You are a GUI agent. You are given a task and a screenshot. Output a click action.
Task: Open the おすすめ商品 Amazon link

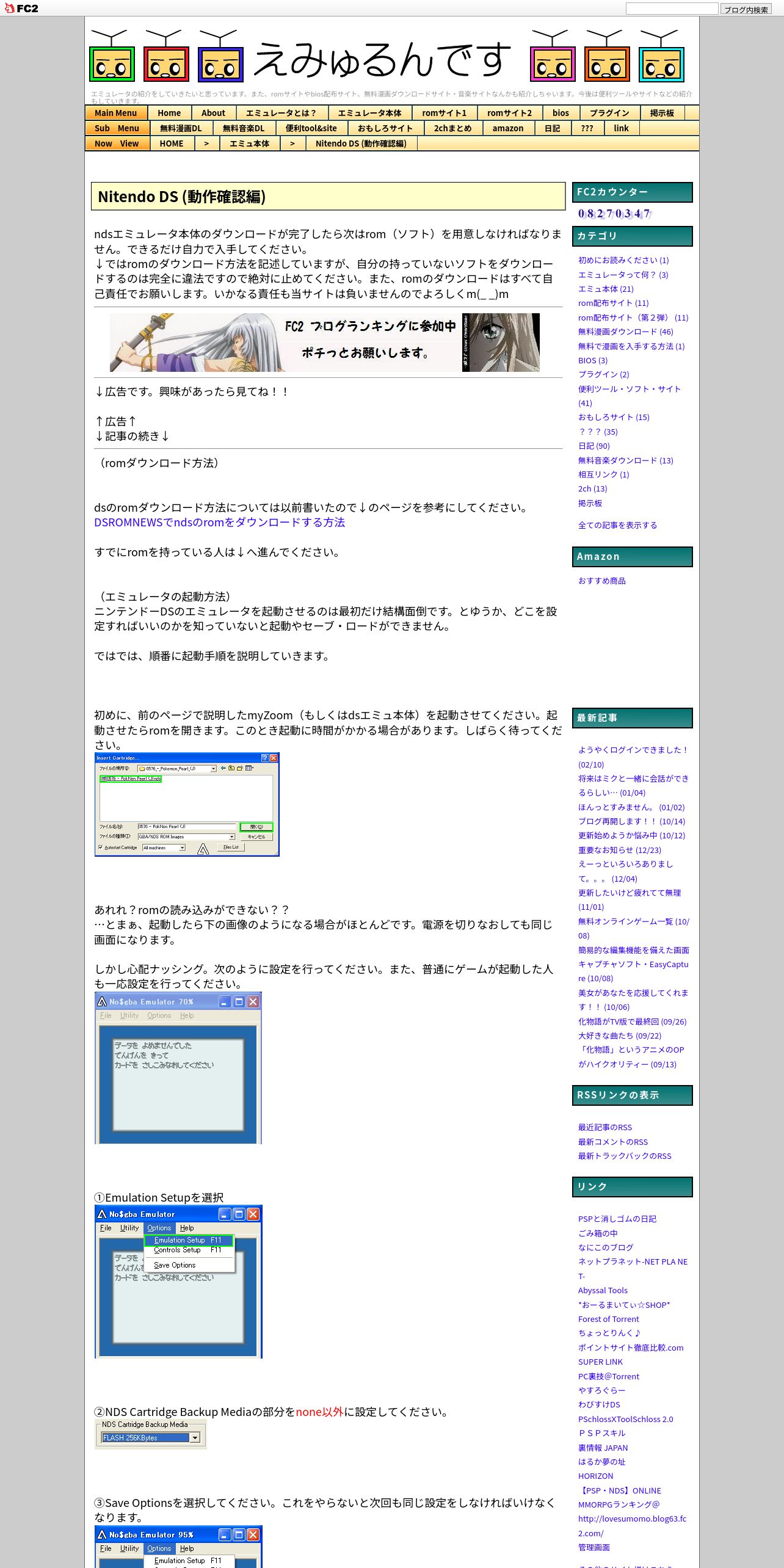pos(602,581)
